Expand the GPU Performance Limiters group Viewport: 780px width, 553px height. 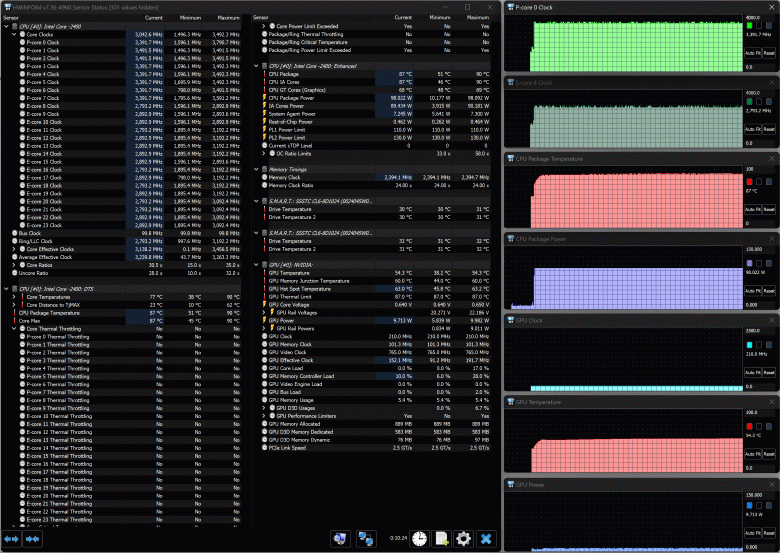[264, 416]
